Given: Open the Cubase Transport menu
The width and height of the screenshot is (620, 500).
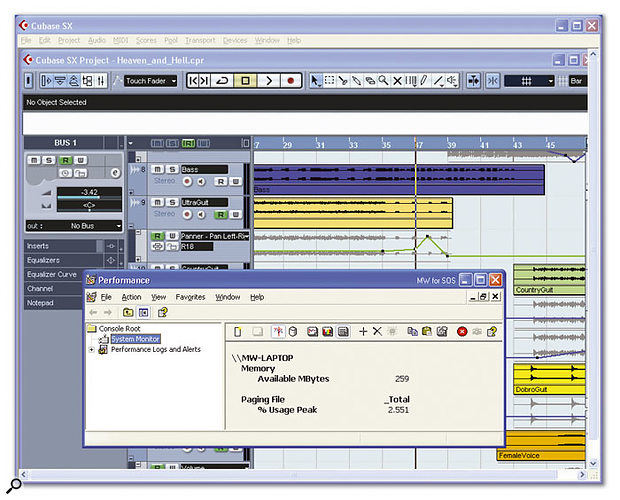Looking at the screenshot, I should [200, 40].
